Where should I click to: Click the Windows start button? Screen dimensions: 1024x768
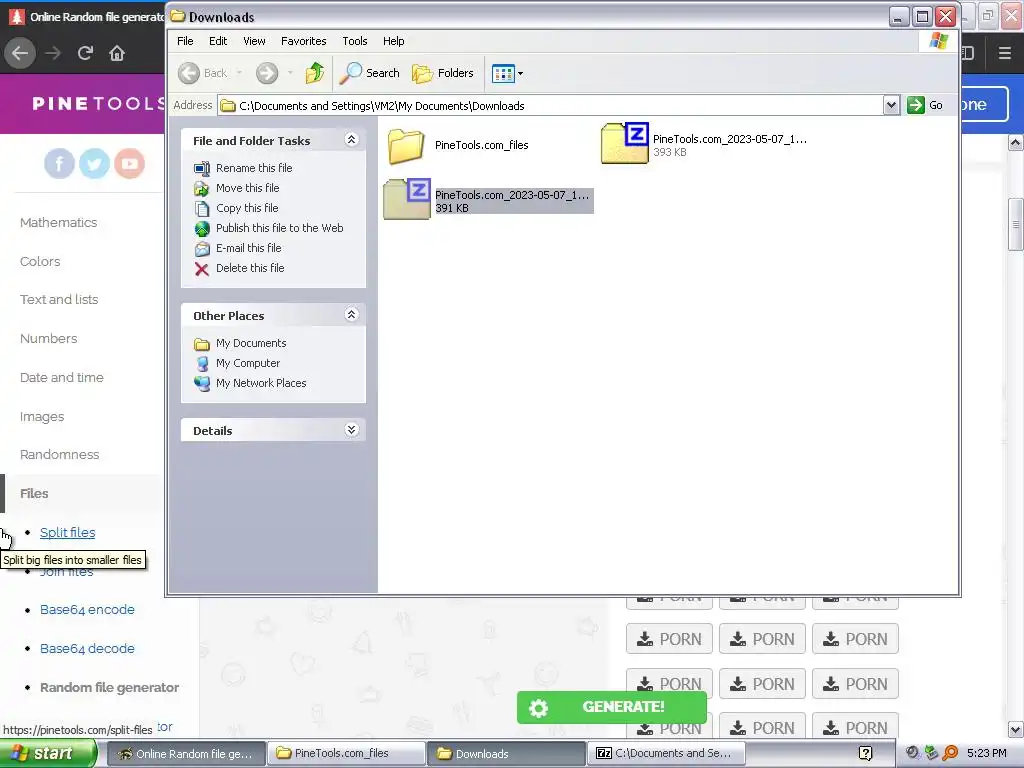click(x=47, y=754)
